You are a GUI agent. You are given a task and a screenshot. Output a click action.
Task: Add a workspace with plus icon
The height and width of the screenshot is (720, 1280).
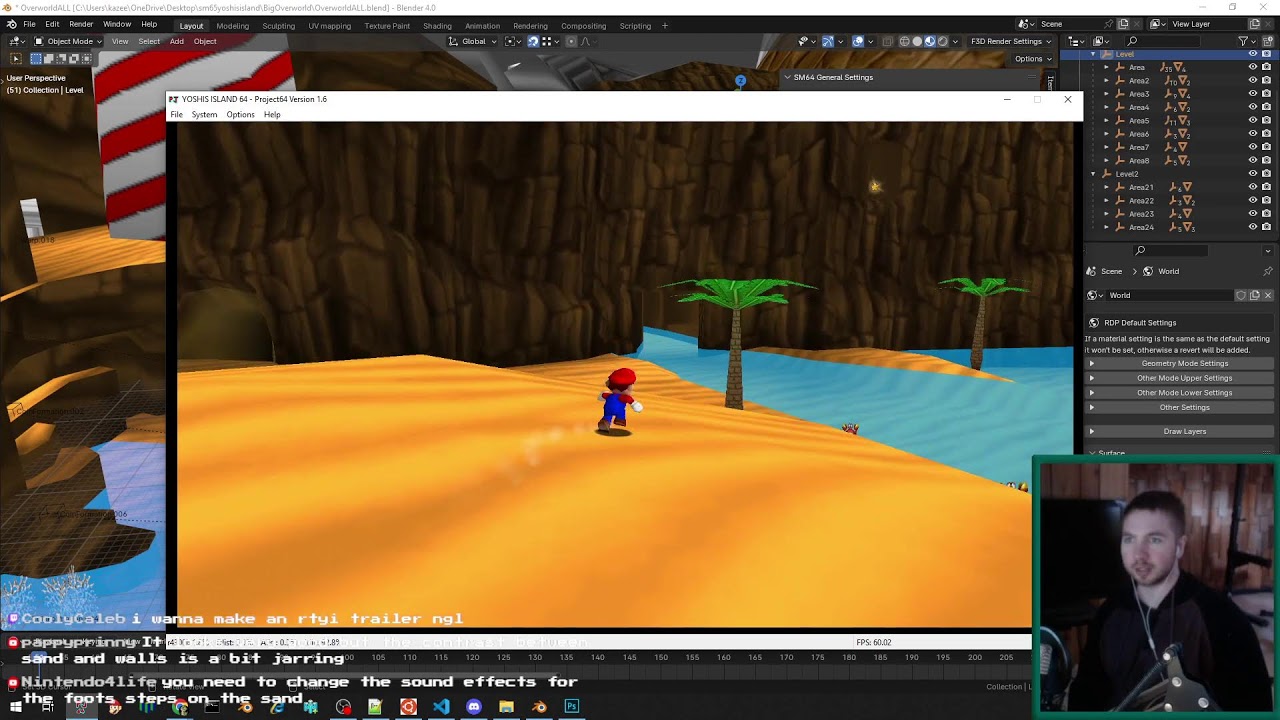tap(665, 26)
